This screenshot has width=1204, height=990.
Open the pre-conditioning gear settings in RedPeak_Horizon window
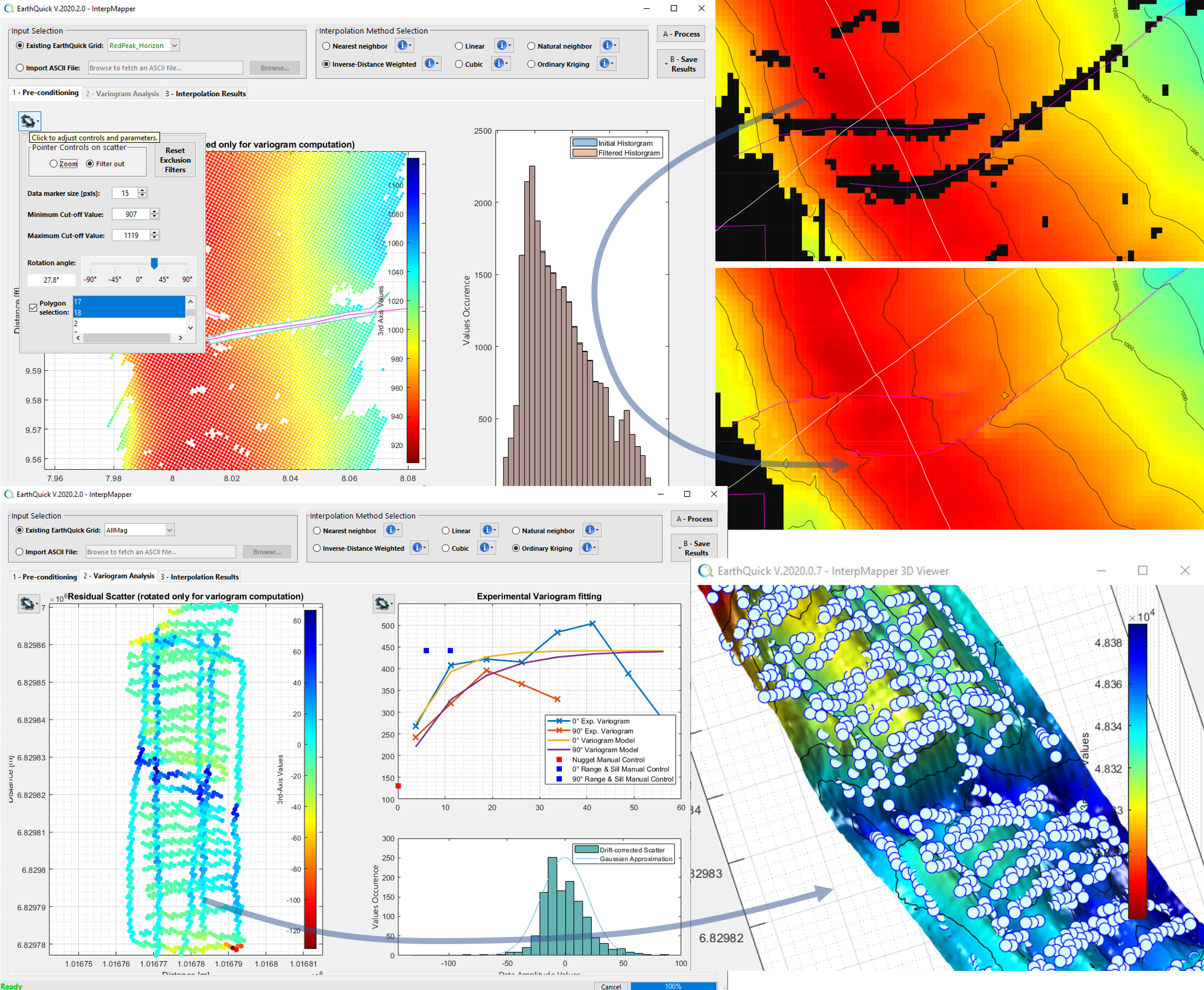click(29, 121)
